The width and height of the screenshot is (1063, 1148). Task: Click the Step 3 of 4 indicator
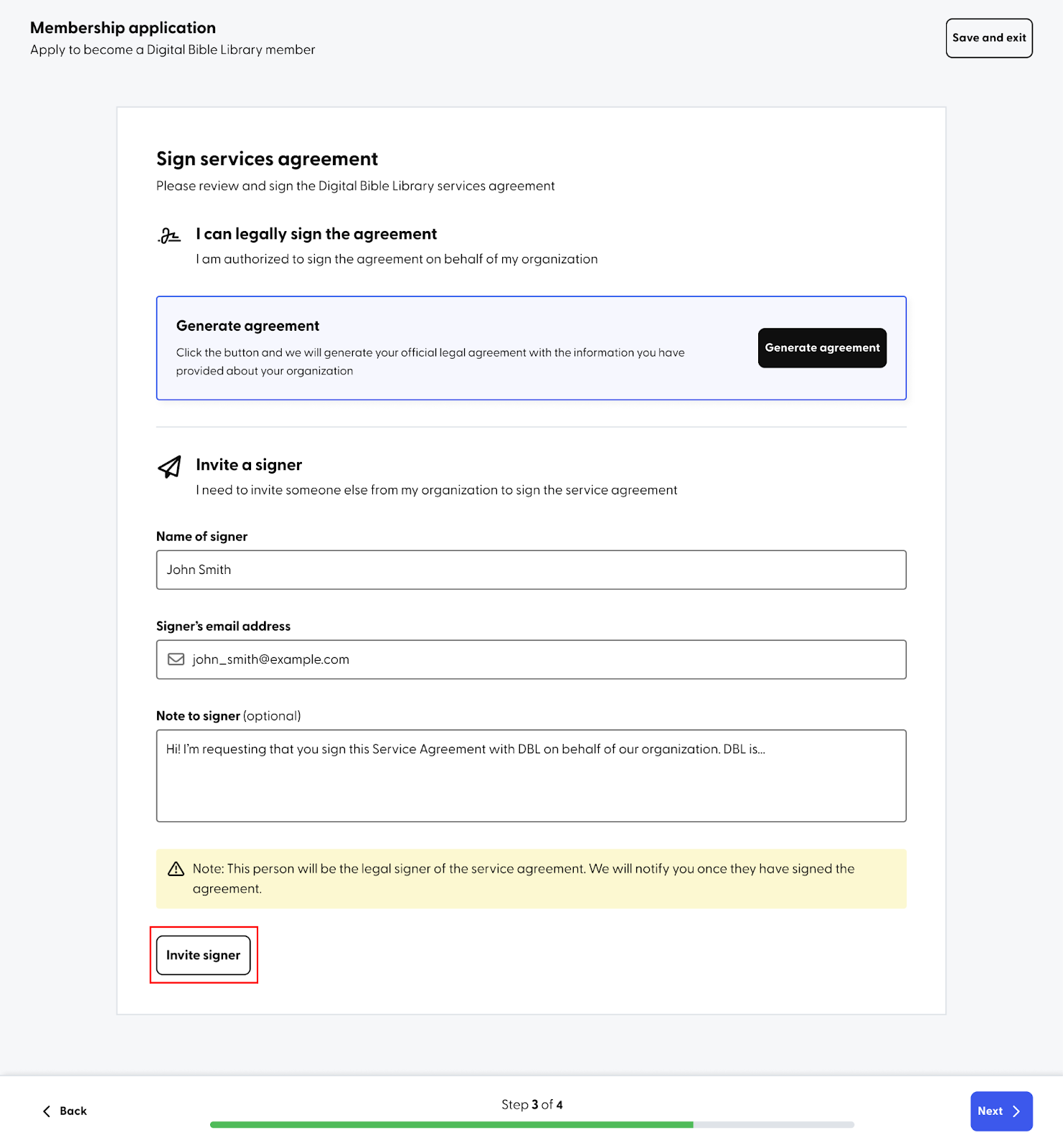[x=531, y=1104]
